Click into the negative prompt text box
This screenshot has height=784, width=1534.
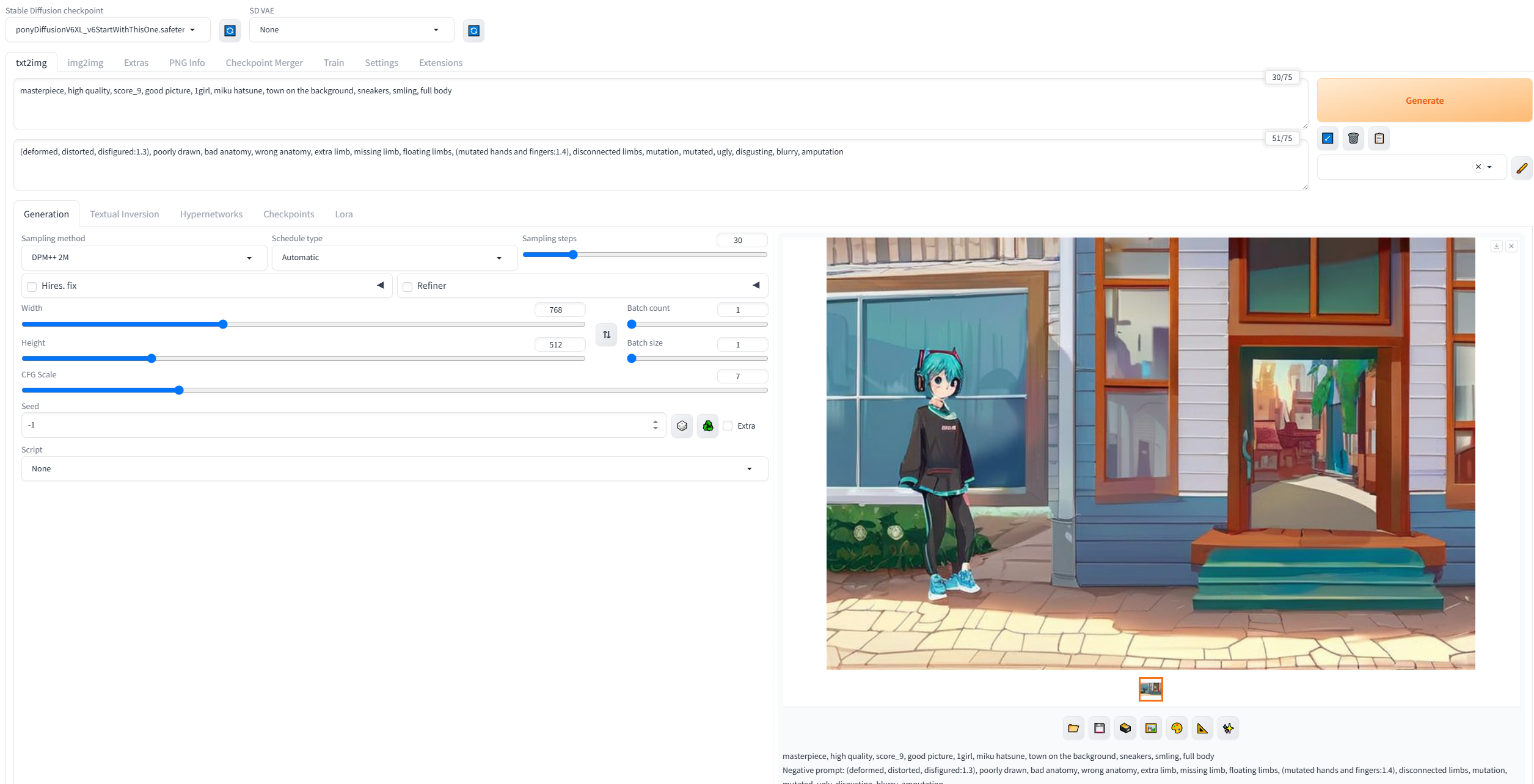(660, 165)
